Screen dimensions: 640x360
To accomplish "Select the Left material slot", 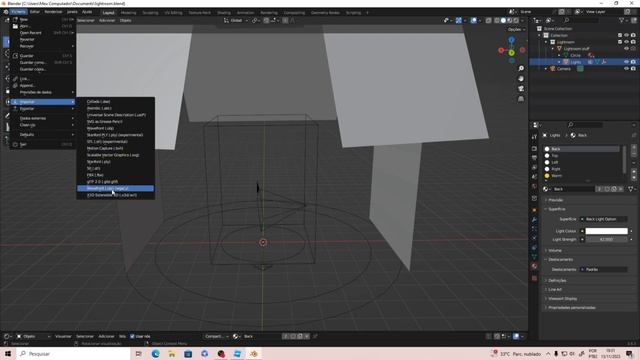I will click(x=582, y=162).
